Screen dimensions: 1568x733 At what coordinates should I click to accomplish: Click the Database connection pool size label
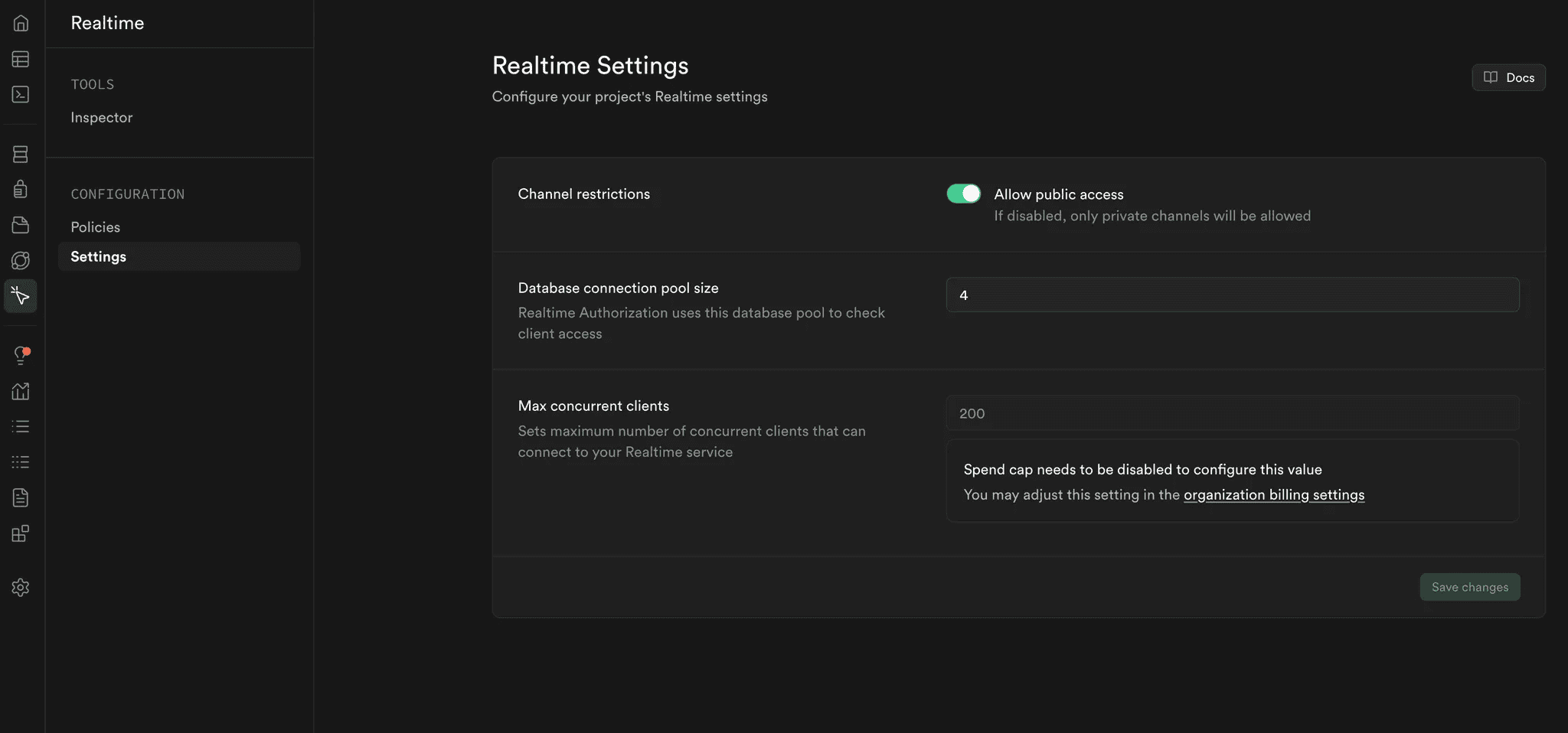click(619, 288)
